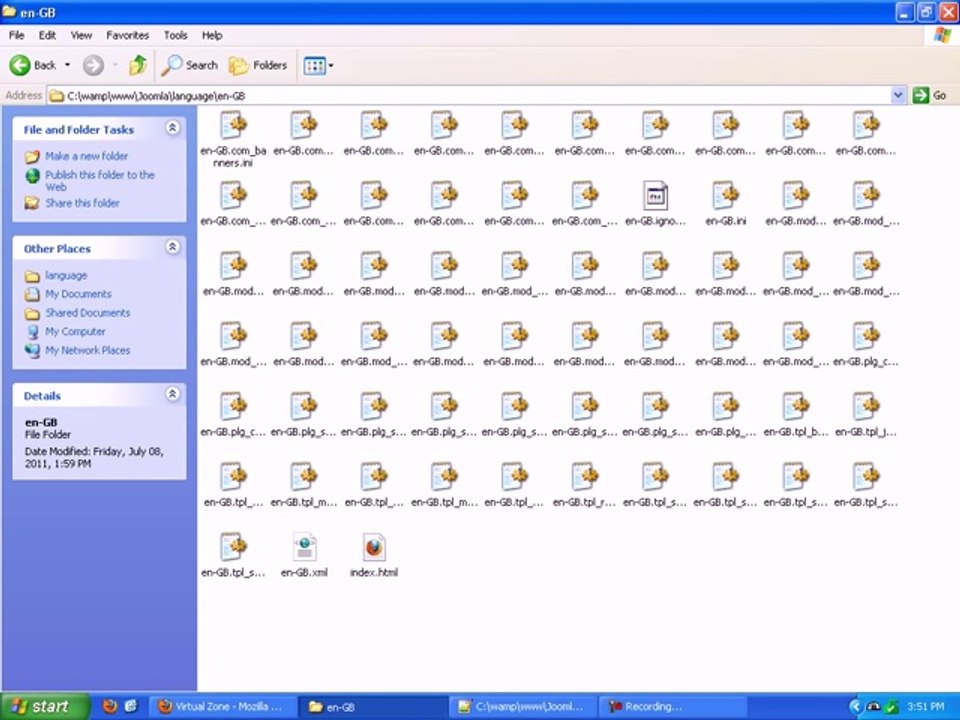The width and height of the screenshot is (960, 720).
Task: Switch to Virtual Zone Mozilla taskbar window
Action: [223, 707]
